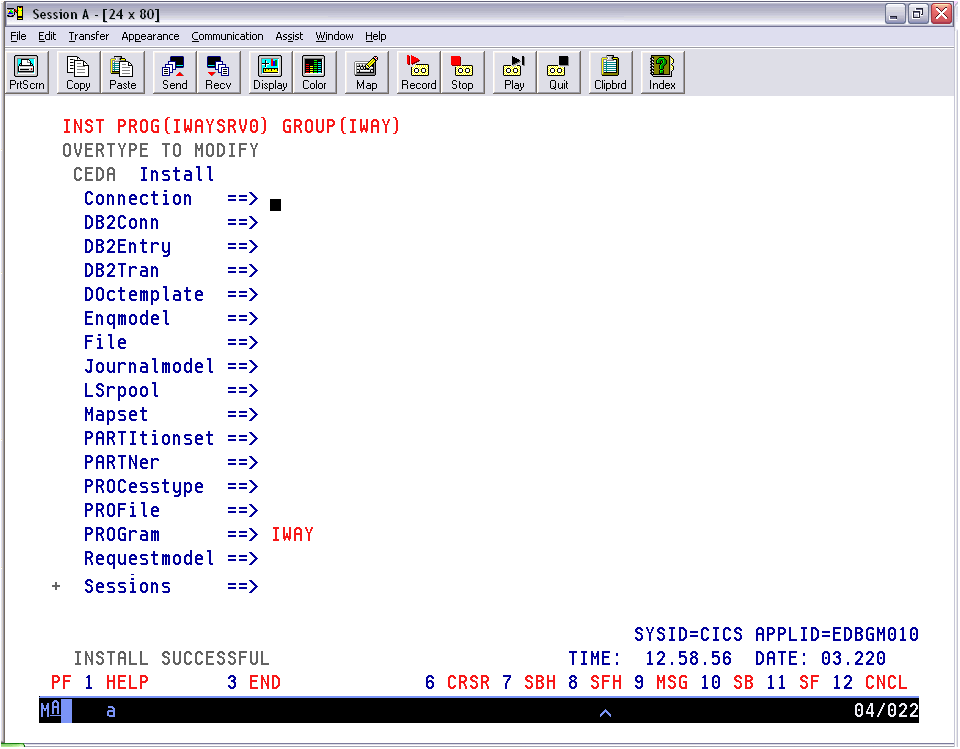Open the Assist menu
Viewport: 960px width, 749px height.
(289, 36)
